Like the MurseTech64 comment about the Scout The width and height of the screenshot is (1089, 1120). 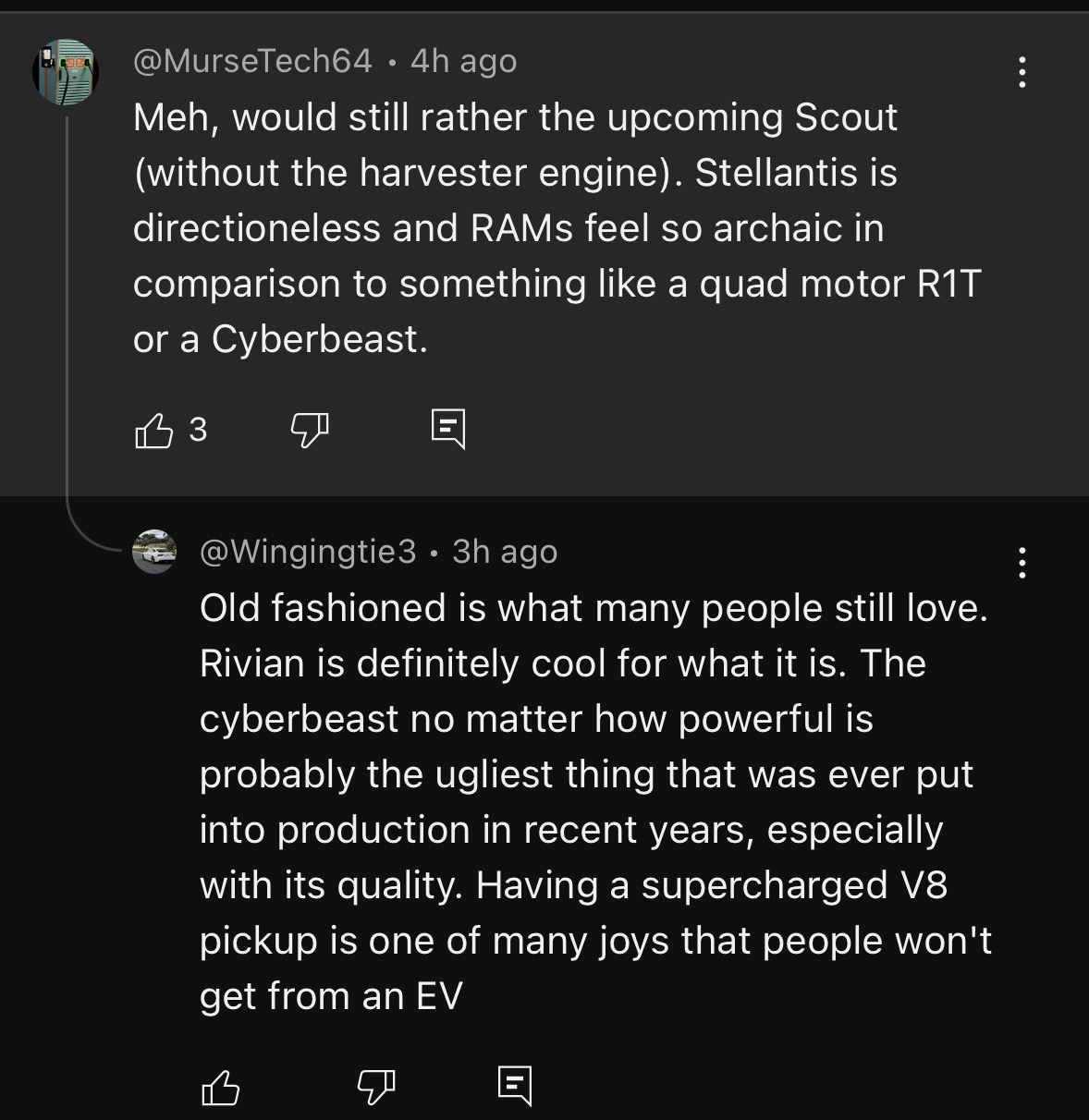point(153,431)
